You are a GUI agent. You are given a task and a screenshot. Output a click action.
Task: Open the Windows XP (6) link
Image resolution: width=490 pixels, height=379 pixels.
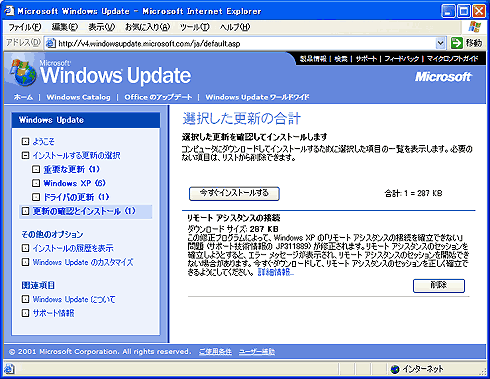(74, 183)
